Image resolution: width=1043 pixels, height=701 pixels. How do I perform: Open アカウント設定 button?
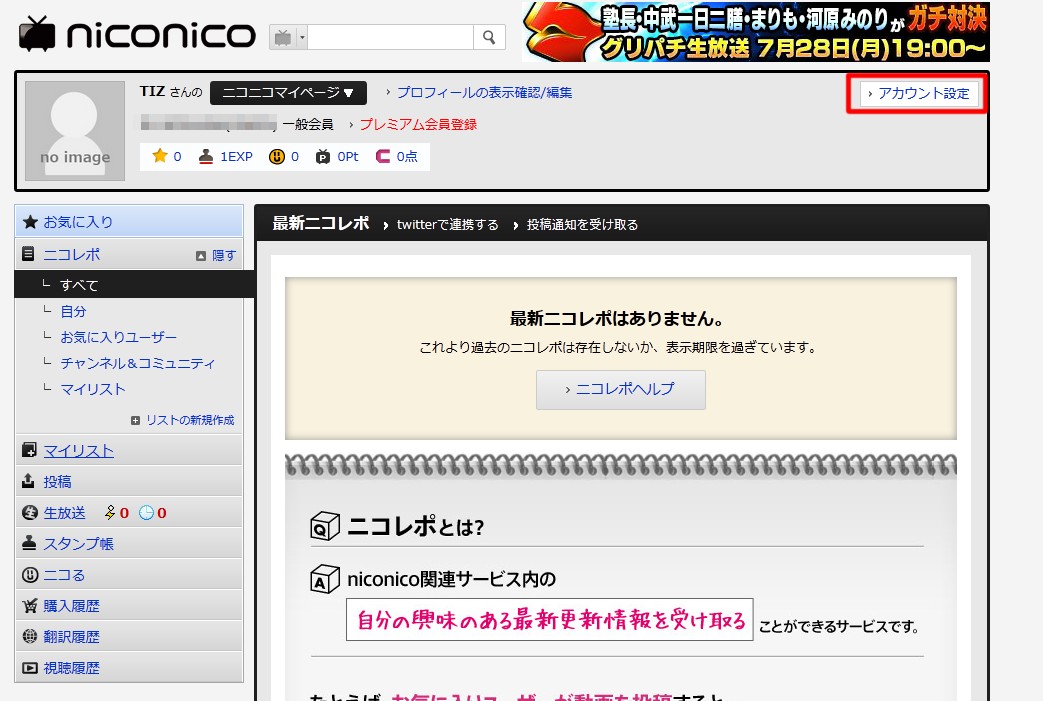pyautogui.click(x=918, y=93)
